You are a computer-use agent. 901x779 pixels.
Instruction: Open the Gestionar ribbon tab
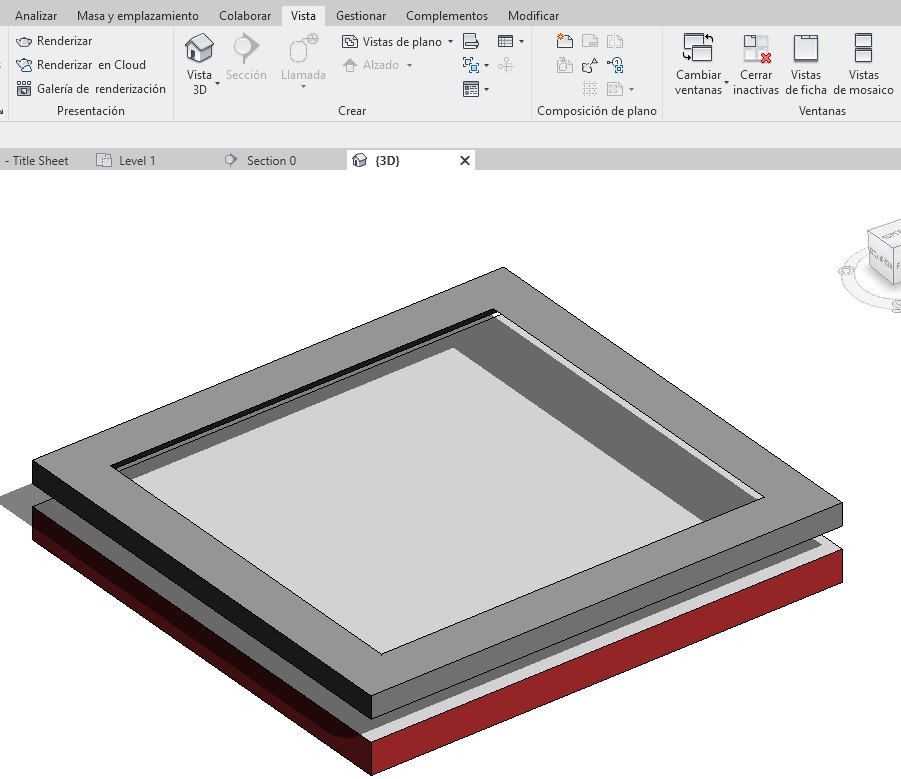click(x=361, y=16)
